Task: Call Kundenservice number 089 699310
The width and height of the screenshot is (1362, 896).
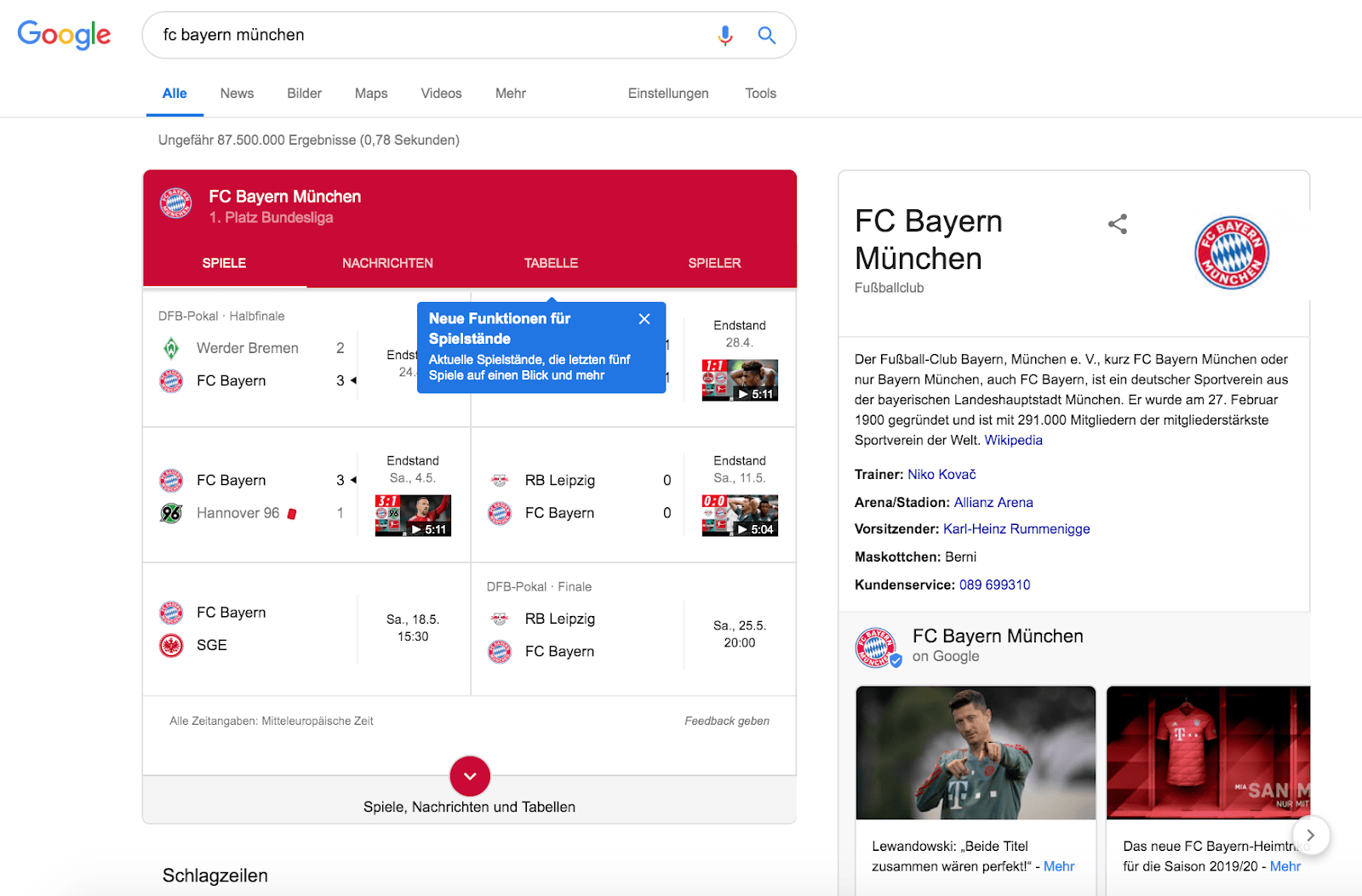Action: coord(994,585)
